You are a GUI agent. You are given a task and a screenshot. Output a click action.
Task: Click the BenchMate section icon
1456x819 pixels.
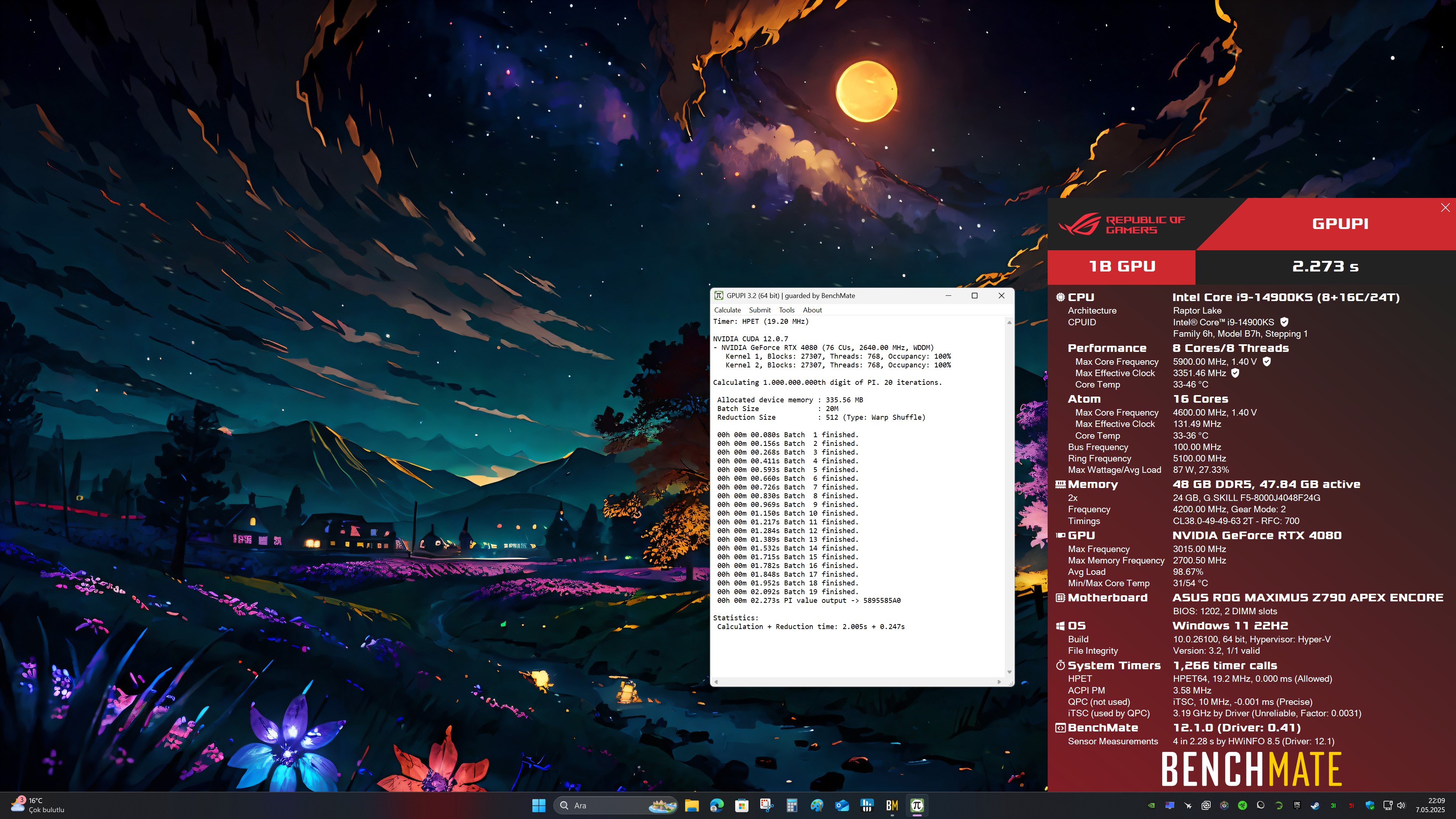point(1060,728)
